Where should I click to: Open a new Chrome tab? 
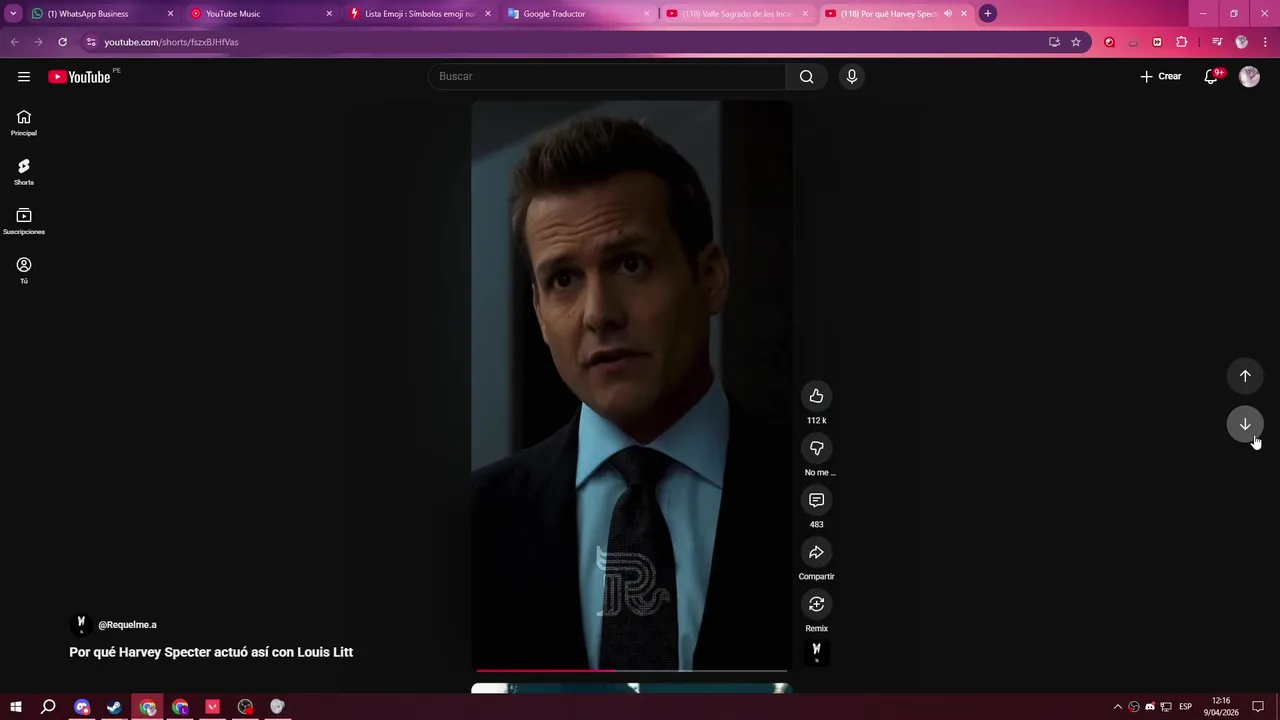987,14
